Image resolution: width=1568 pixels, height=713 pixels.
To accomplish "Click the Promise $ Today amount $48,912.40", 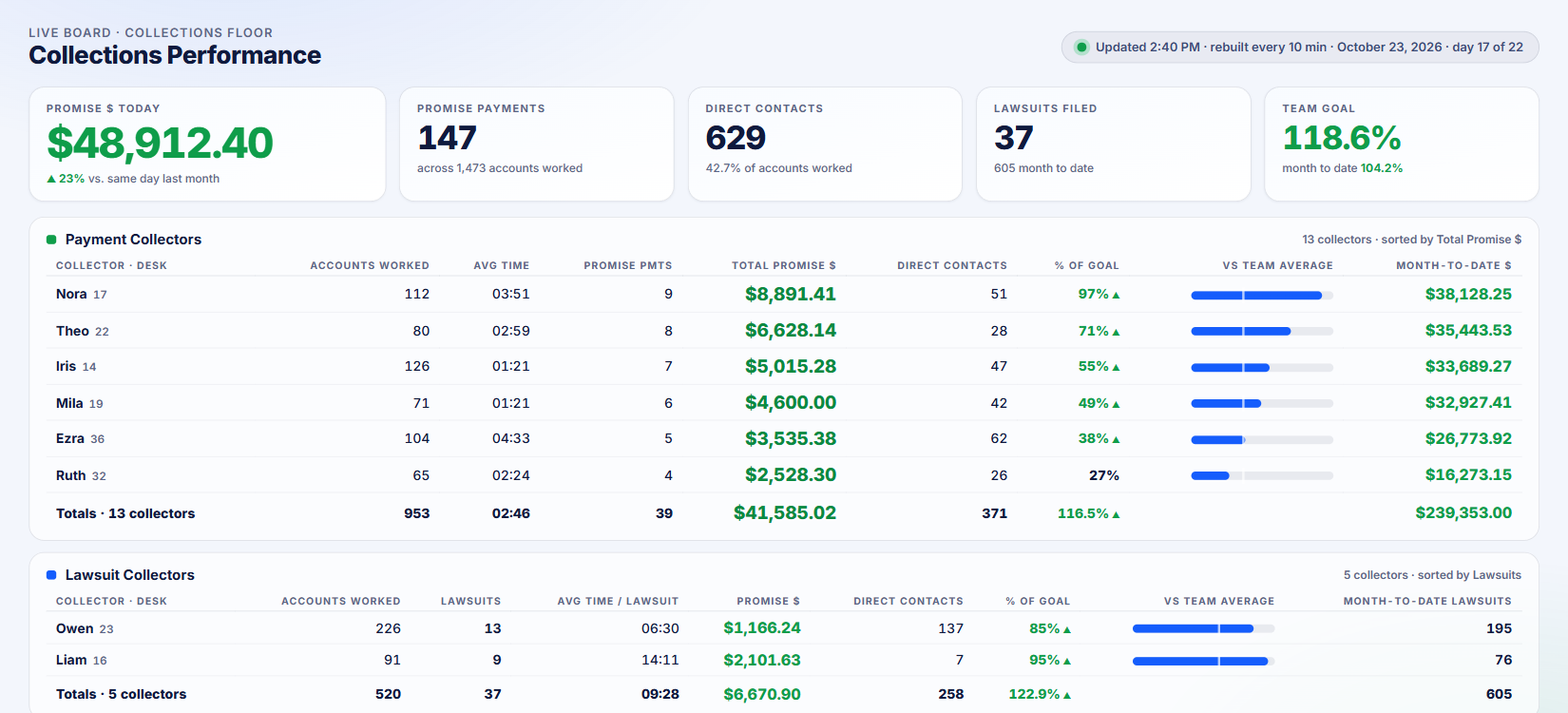I will tap(160, 144).
